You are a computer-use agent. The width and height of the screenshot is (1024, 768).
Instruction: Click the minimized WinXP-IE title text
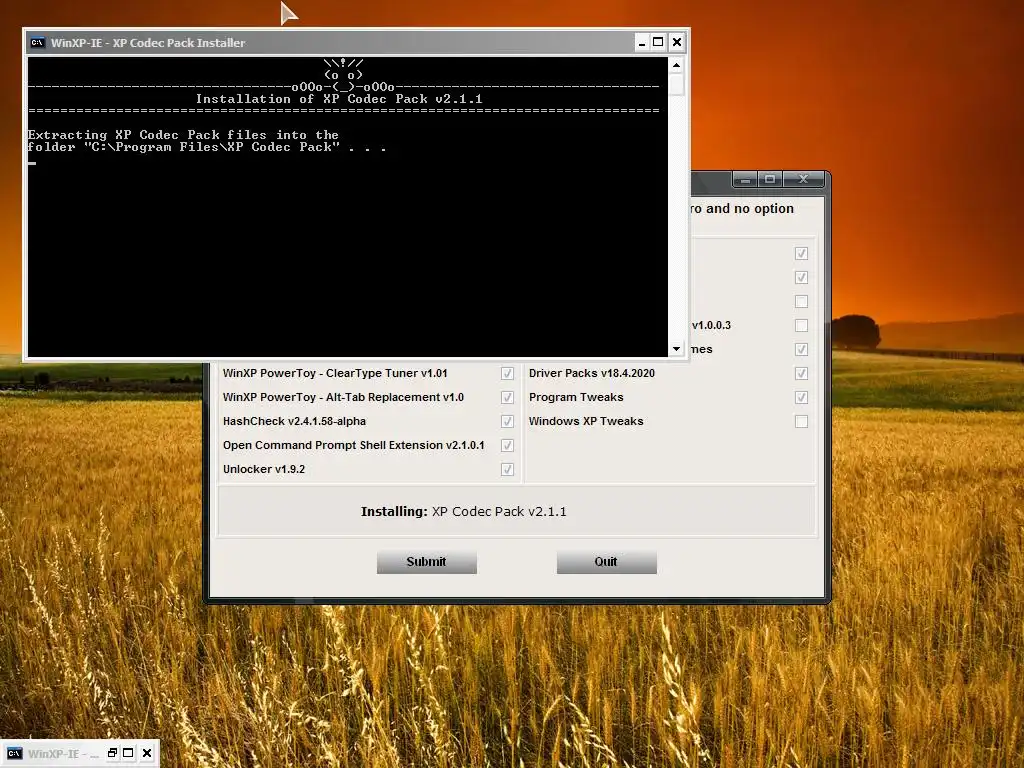point(63,754)
